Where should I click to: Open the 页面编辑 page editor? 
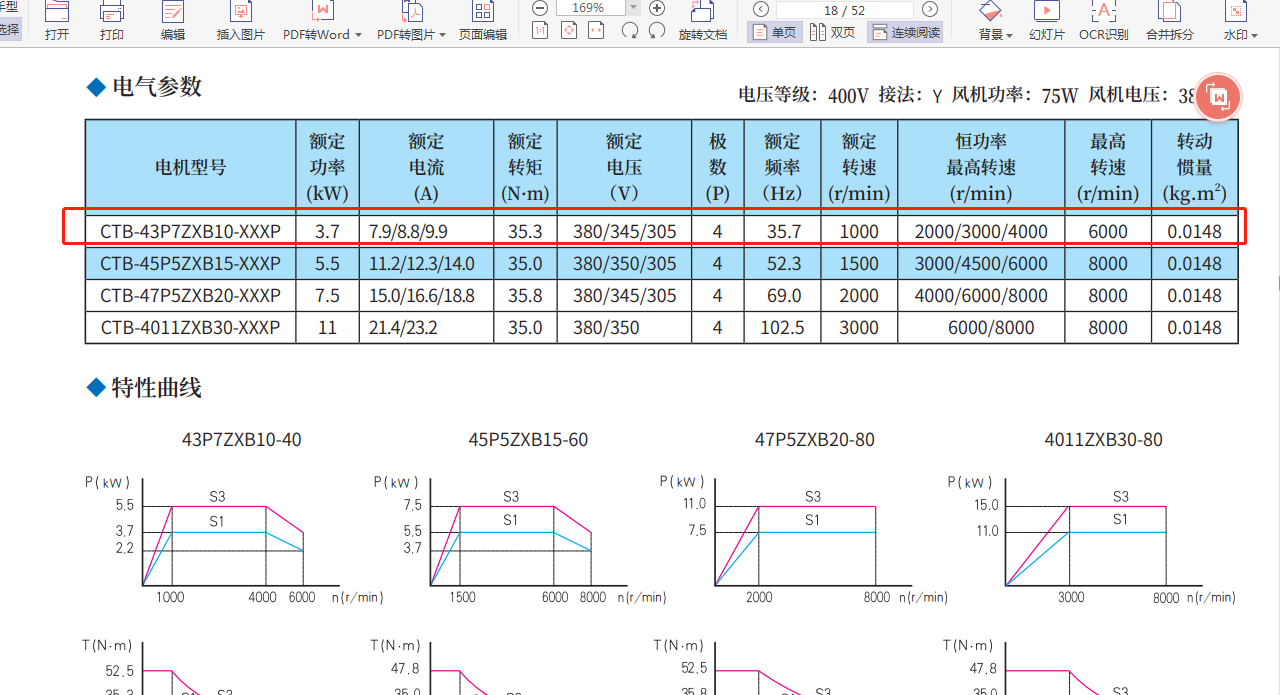pyautogui.click(x=483, y=21)
